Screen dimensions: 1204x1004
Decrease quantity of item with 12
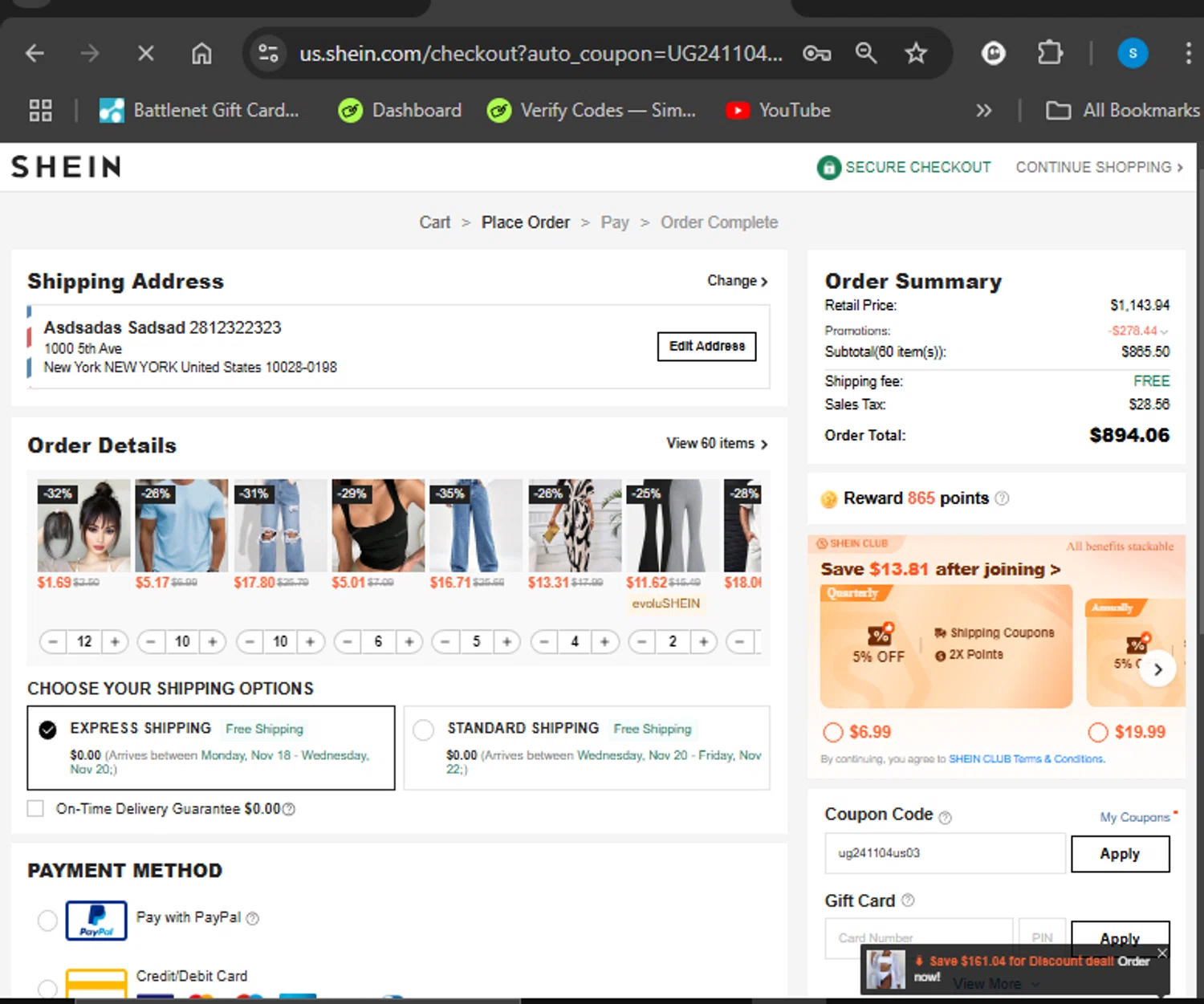tap(53, 641)
